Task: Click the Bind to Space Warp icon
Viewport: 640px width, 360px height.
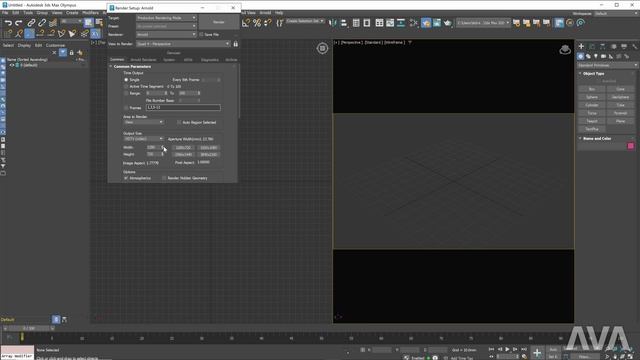Action: click(x=53, y=23)
